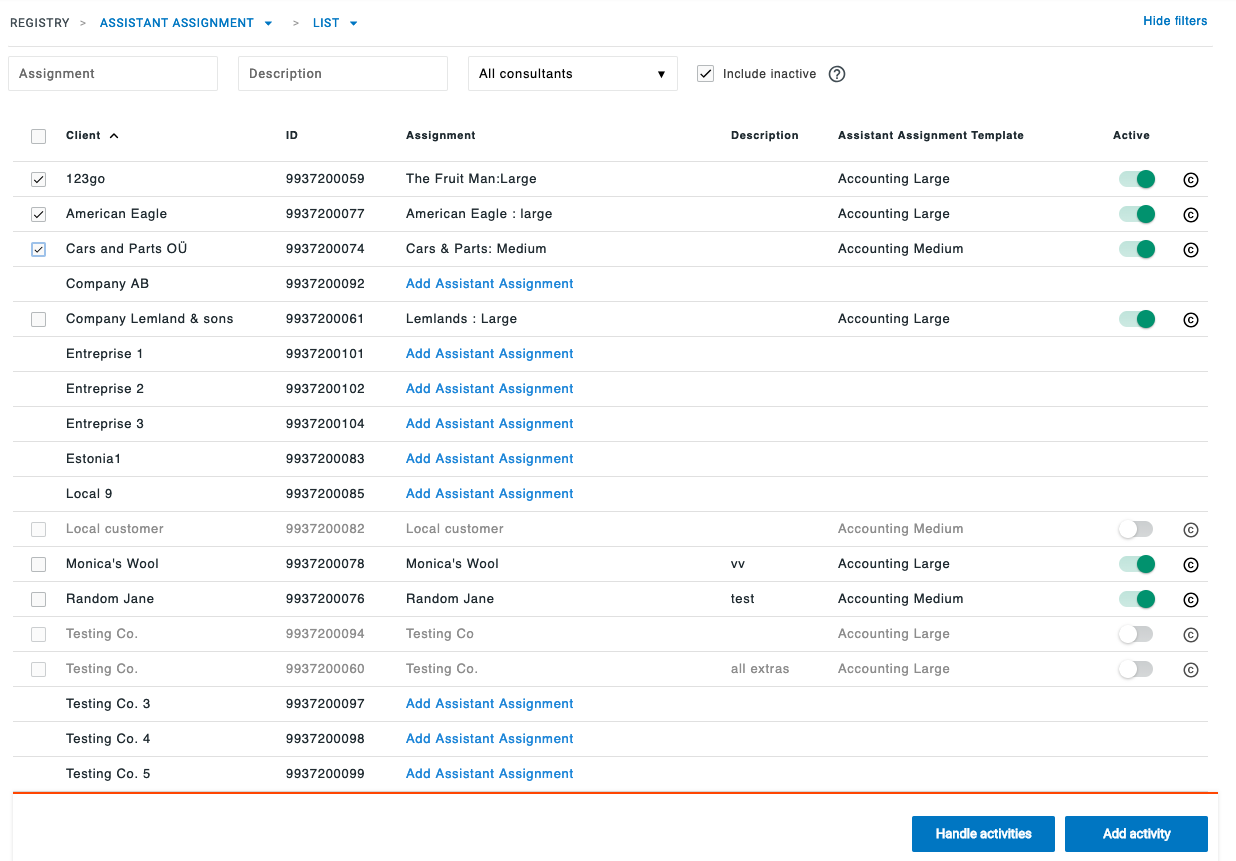Click the copy icon in the Random Jane row
Image resolution: width=1236 pixels, height=861 pixels.
1190,600
